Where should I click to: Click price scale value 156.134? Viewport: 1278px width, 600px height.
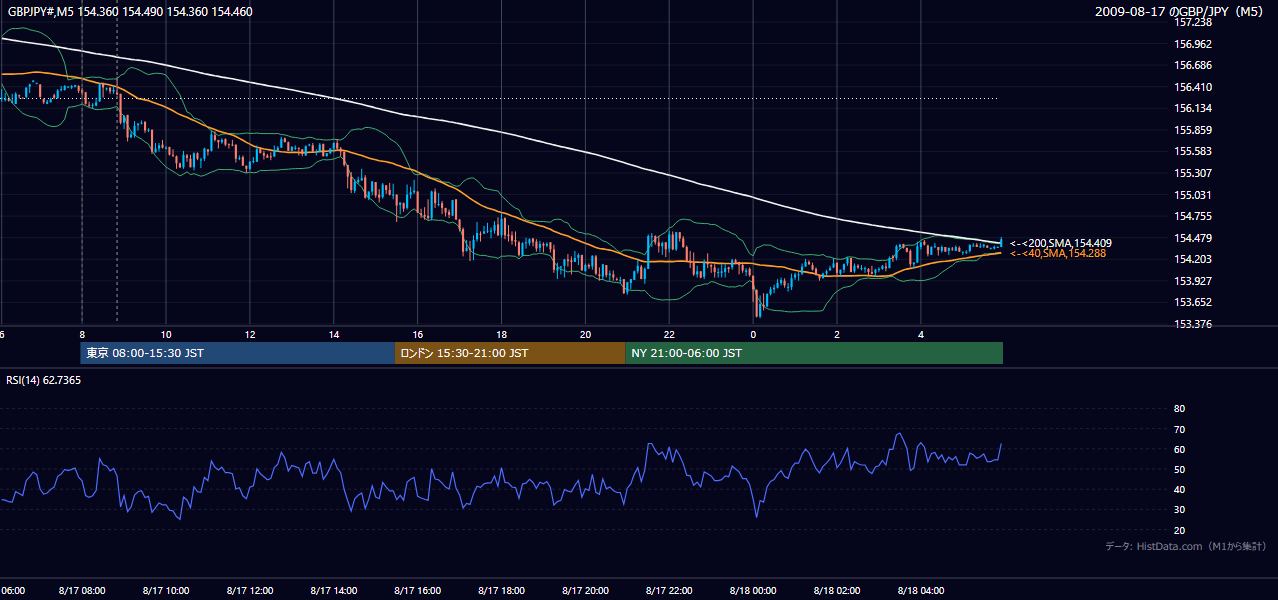click(1192, 108)
